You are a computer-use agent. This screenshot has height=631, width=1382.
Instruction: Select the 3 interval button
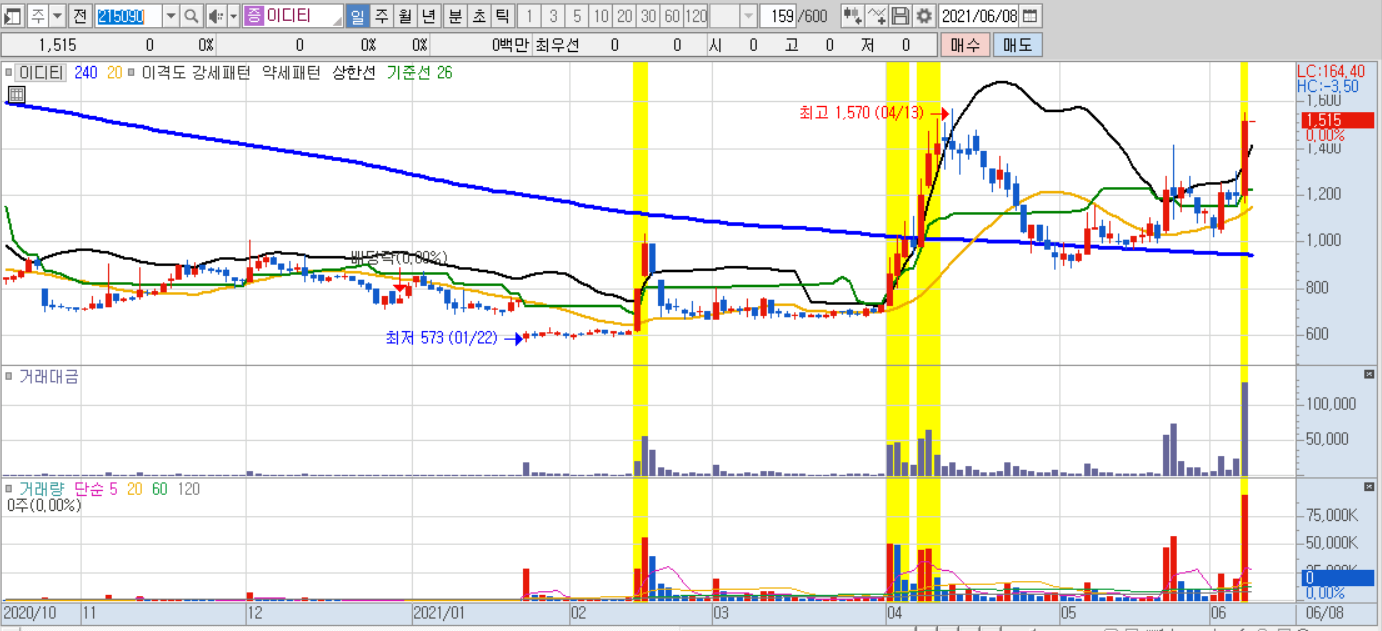pos(553,16)
